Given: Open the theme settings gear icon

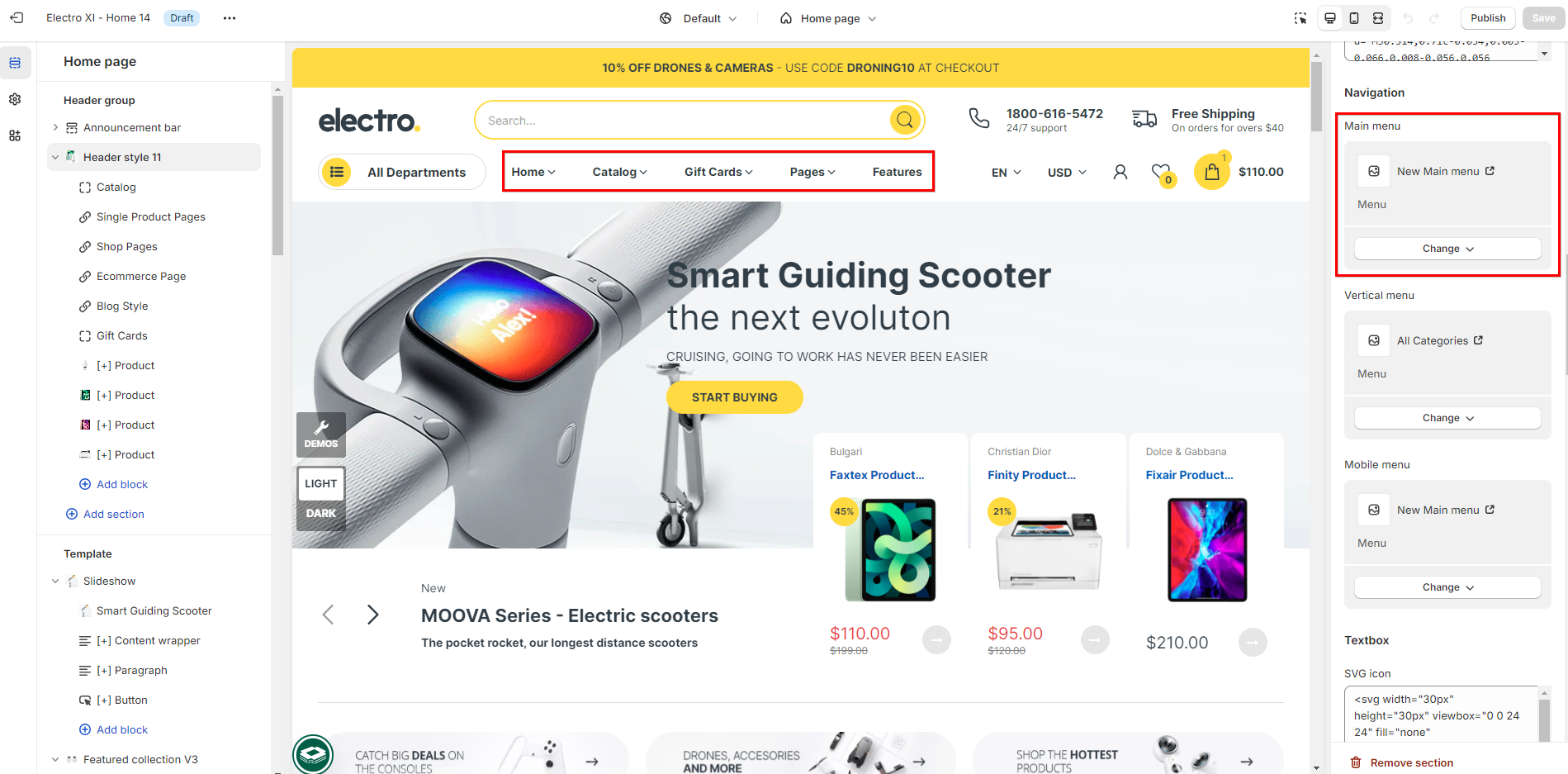Looking at the screenshot, I should [15, 99].
